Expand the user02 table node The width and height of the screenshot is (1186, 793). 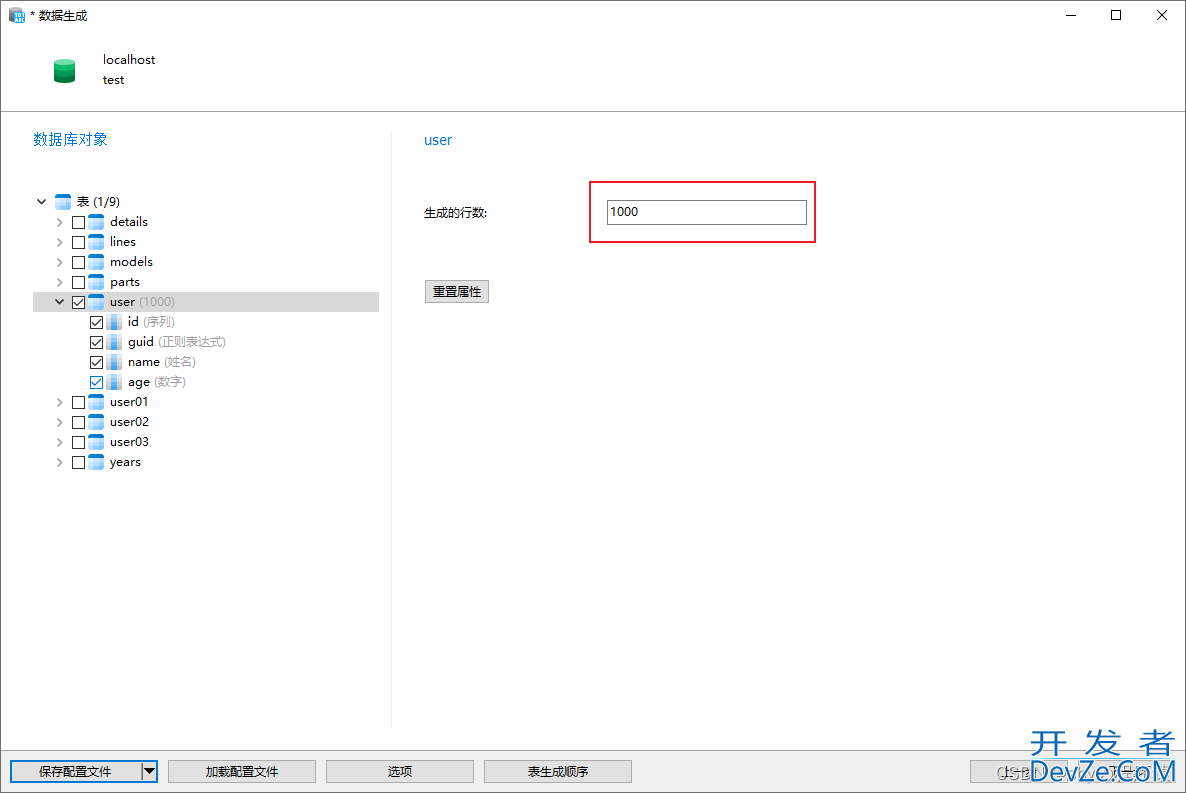tap(60, 422)
